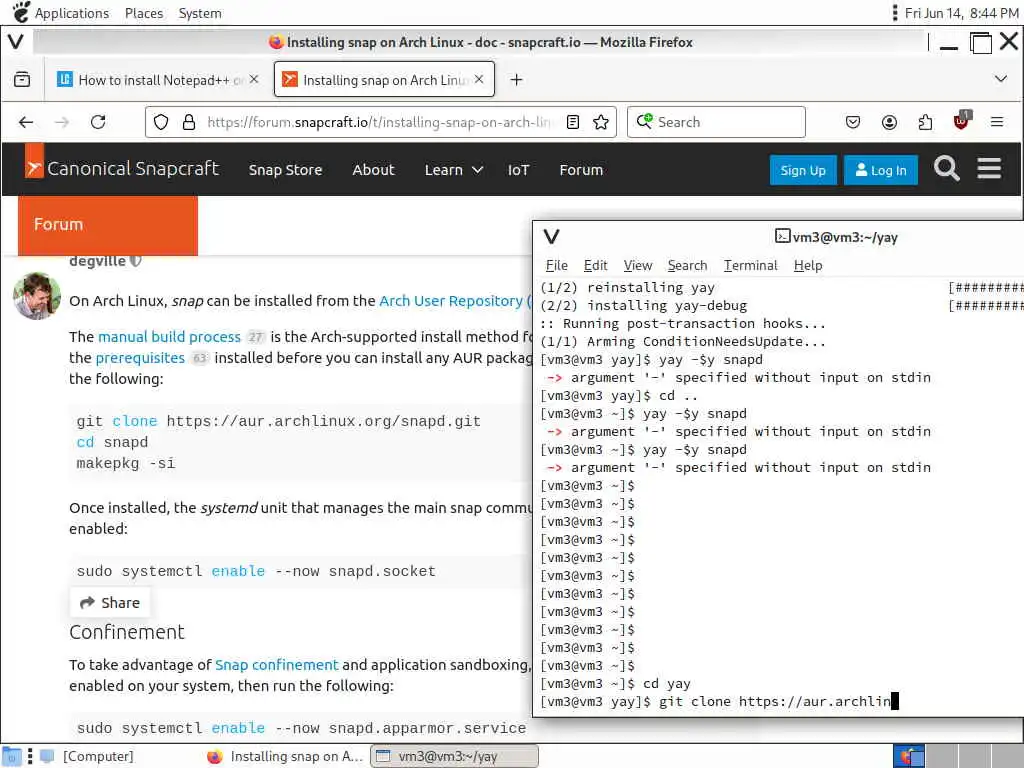
Task: Open the Snapcraft site search magnifier
Action: [x=946, y=168]
